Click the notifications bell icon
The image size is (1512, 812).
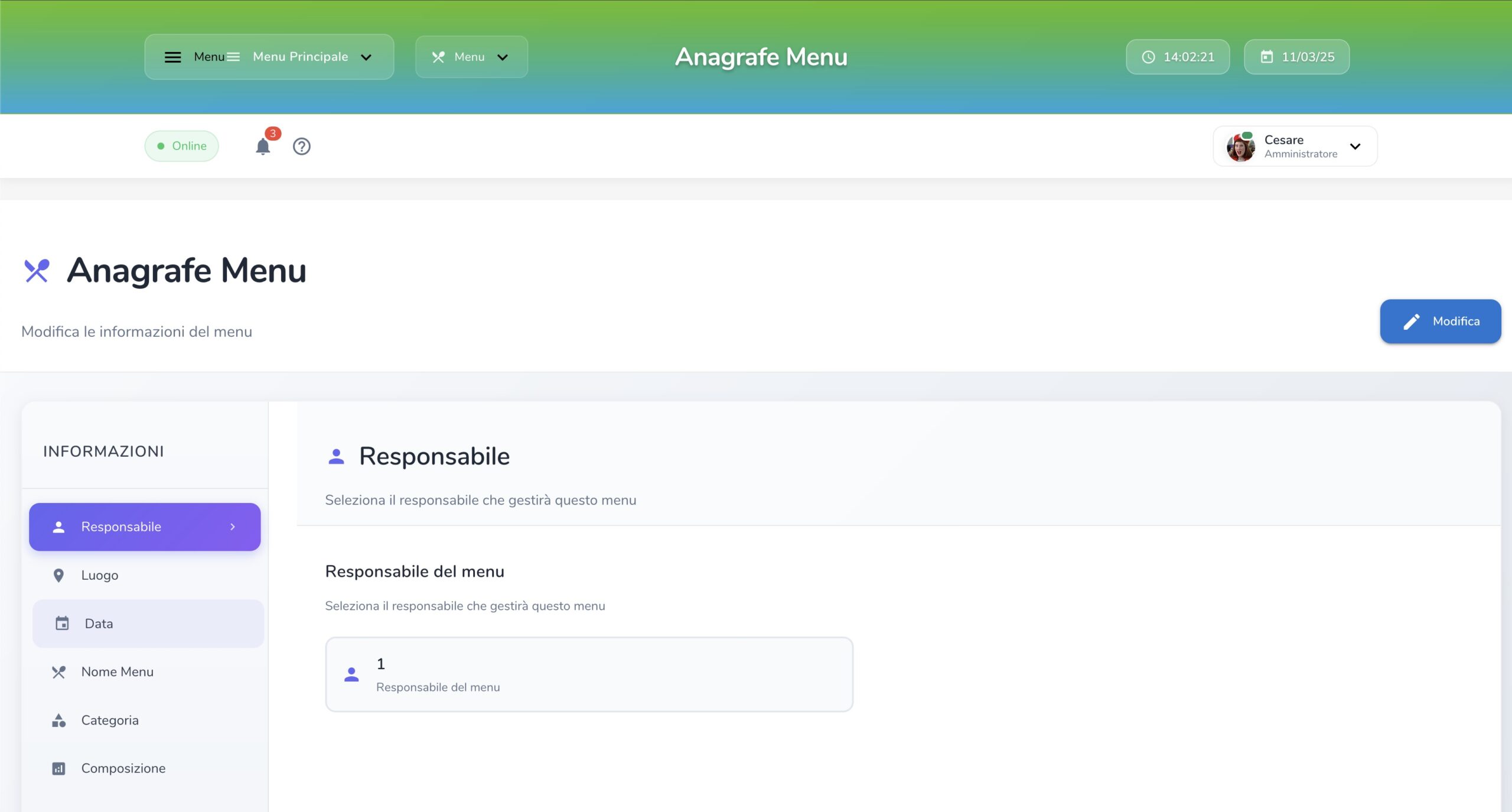(x=263, y=146)
